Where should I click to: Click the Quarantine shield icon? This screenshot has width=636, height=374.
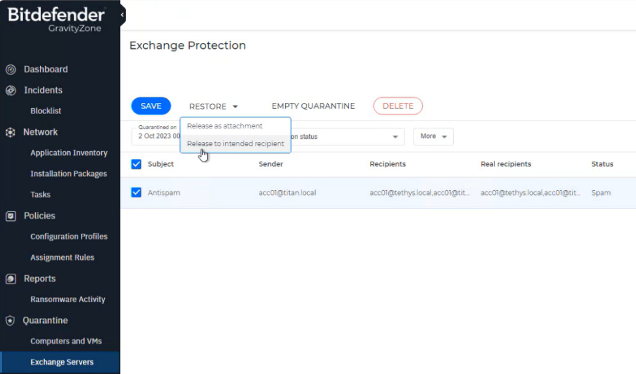coord(10,320)
